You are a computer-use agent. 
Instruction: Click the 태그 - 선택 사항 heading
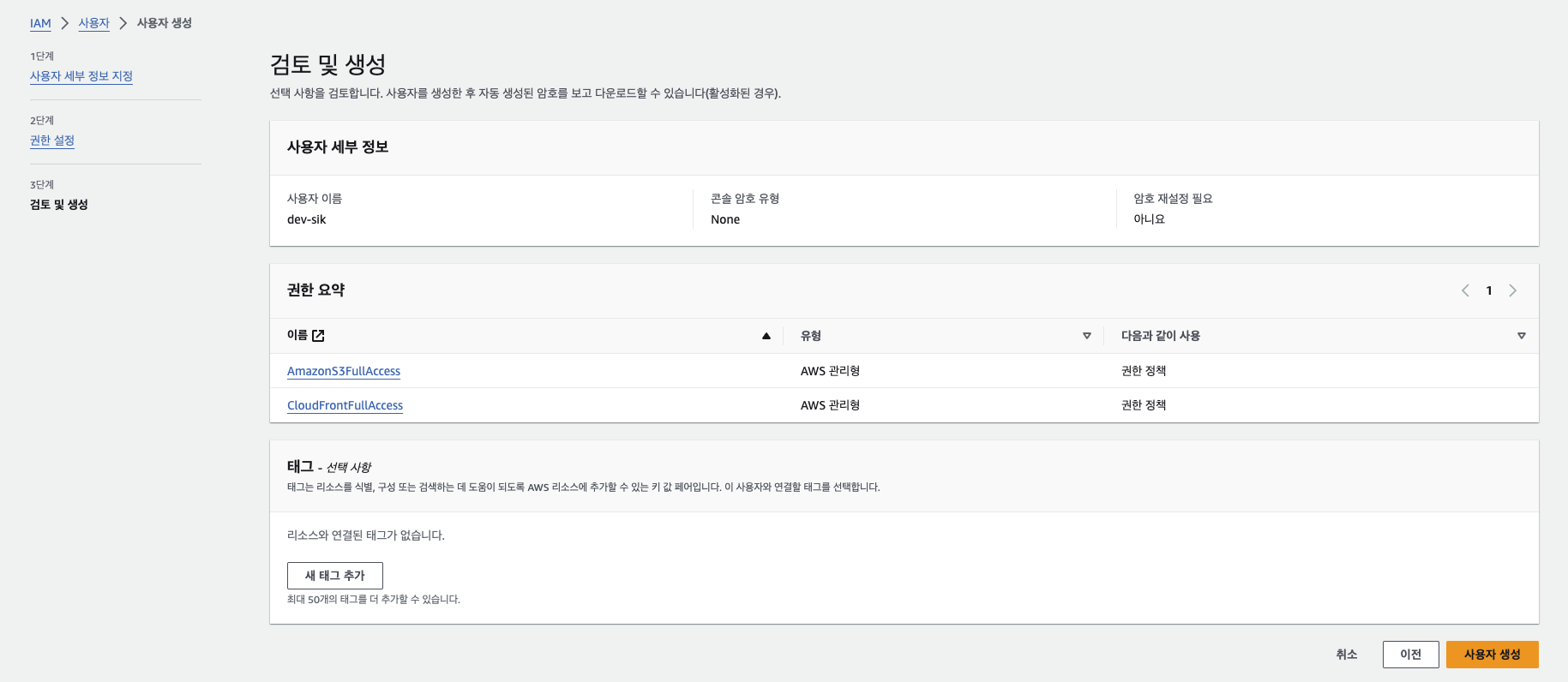click(x=329, y=467)
